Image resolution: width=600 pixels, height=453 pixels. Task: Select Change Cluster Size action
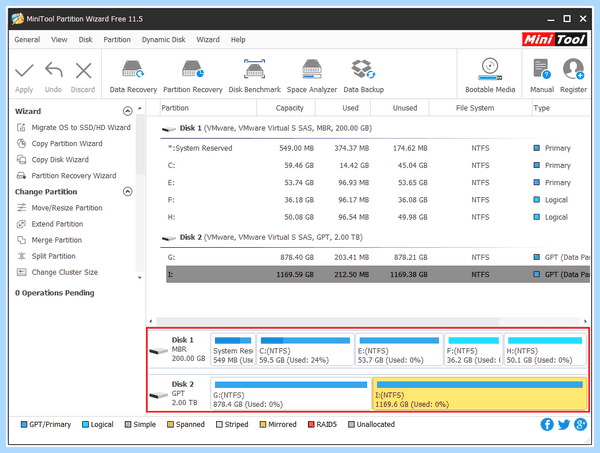pyautogui.click(x=57, y=272)
